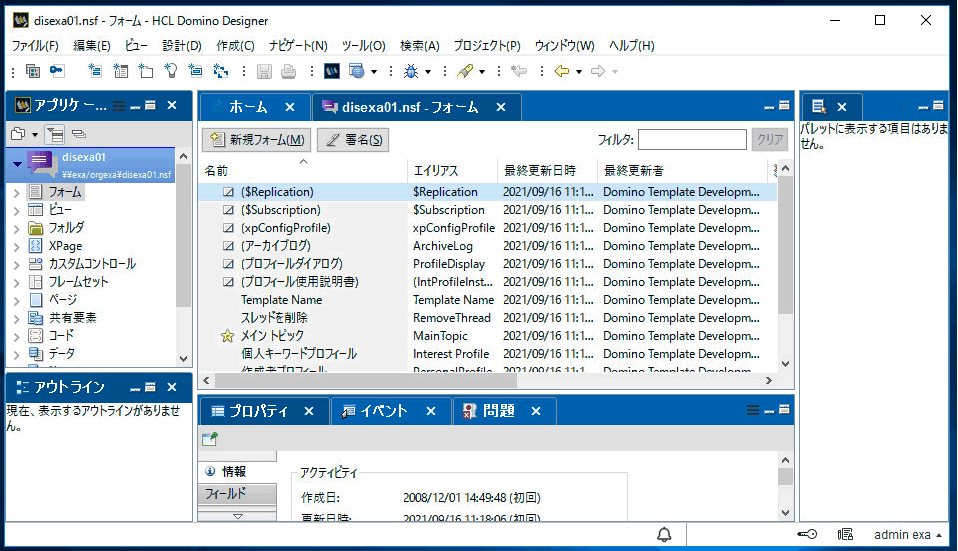Click the grayed-out Save disk icon
Screen dimensions: 958x551
coord(264,71)
